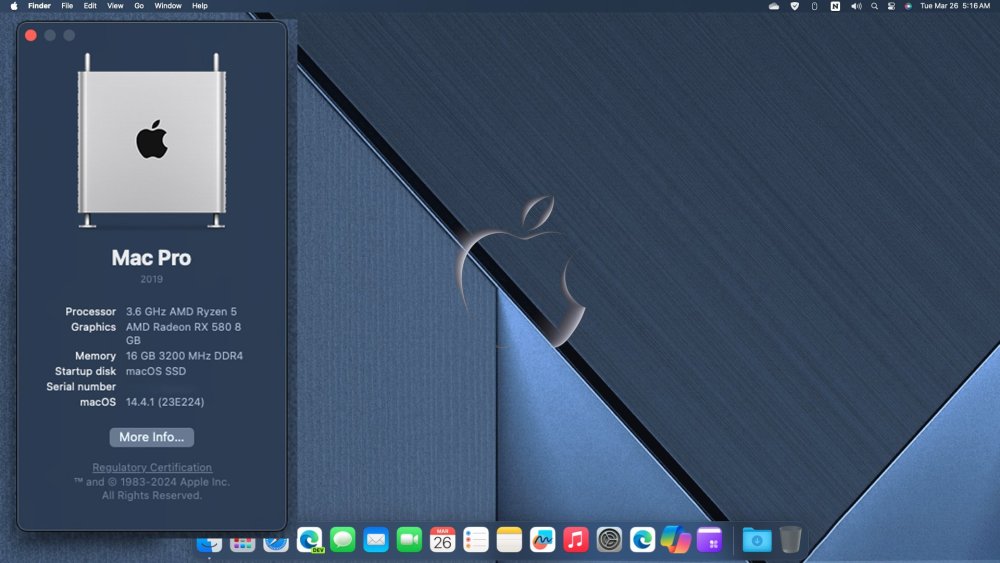The width and height of the screenshot is (1000, 563).
Task: Open the File menu
Action: [67, 6]
